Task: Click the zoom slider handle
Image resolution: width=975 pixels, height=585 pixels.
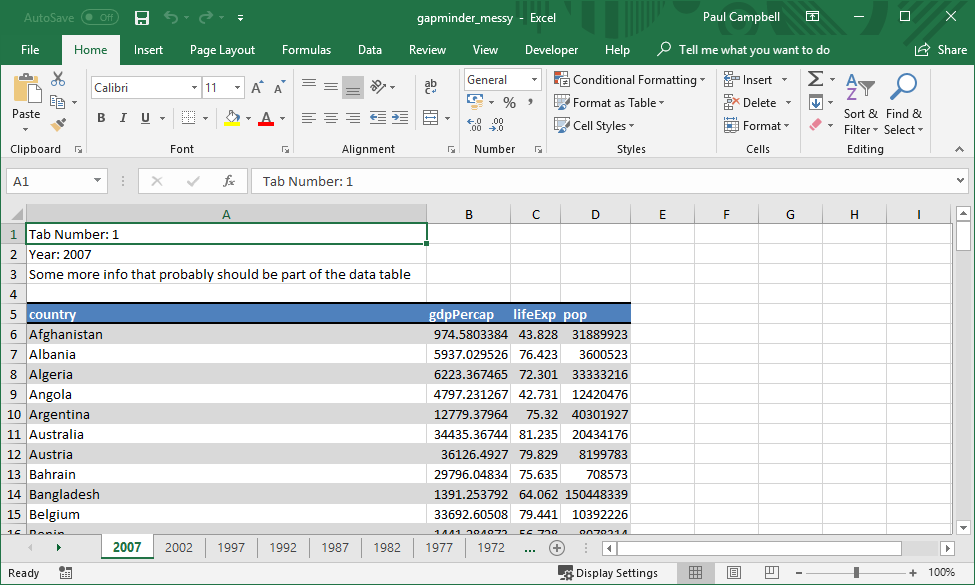Action: click(x=856, y=573)
